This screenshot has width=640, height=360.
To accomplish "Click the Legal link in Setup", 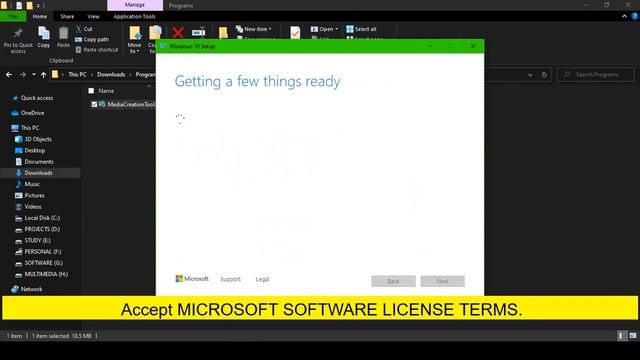I will pos(262,279).
